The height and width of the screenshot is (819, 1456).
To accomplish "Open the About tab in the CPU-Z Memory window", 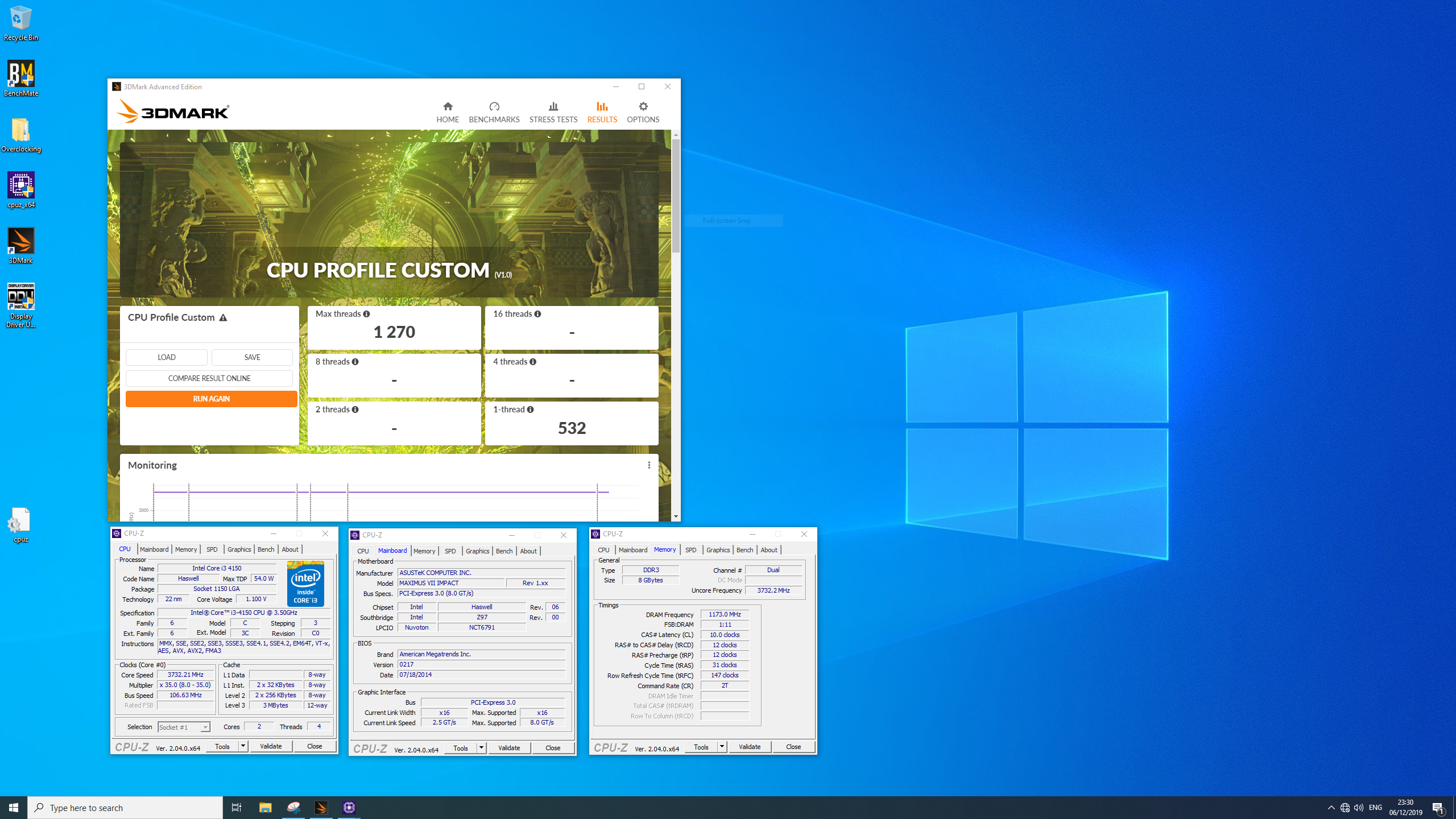I will click(769, 550).
